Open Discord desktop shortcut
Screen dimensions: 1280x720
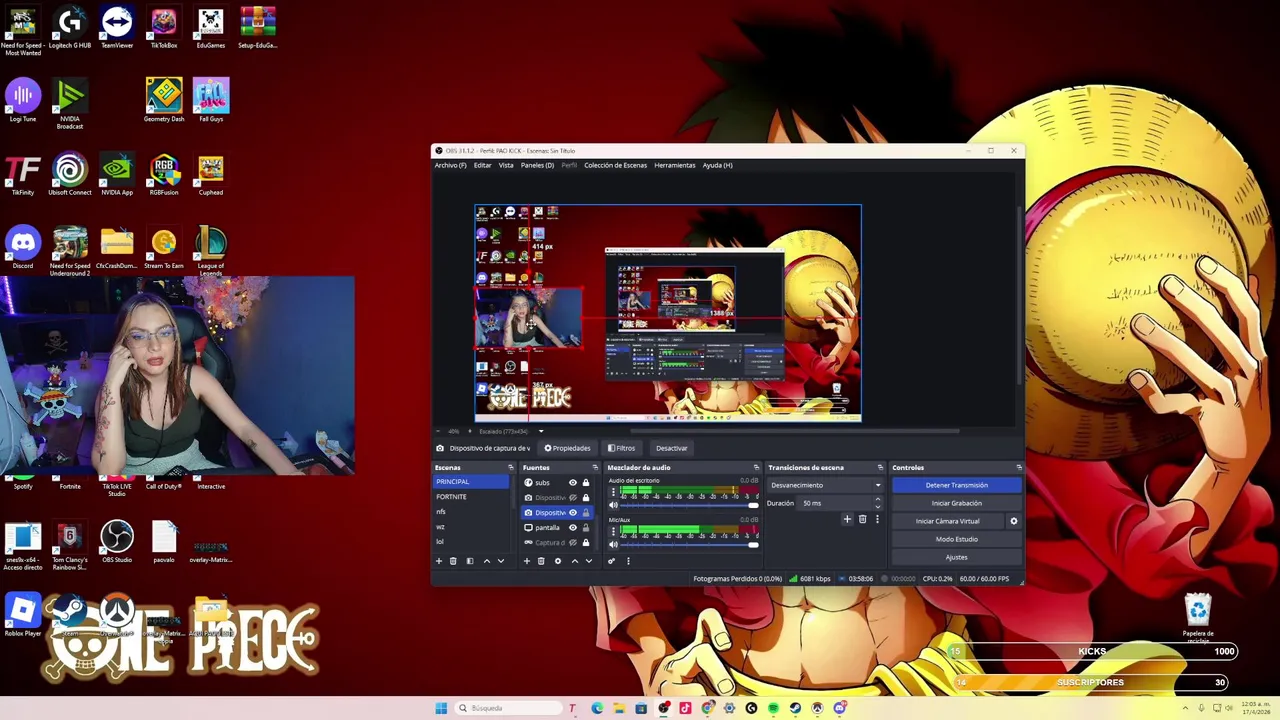(x=22, y=249)
